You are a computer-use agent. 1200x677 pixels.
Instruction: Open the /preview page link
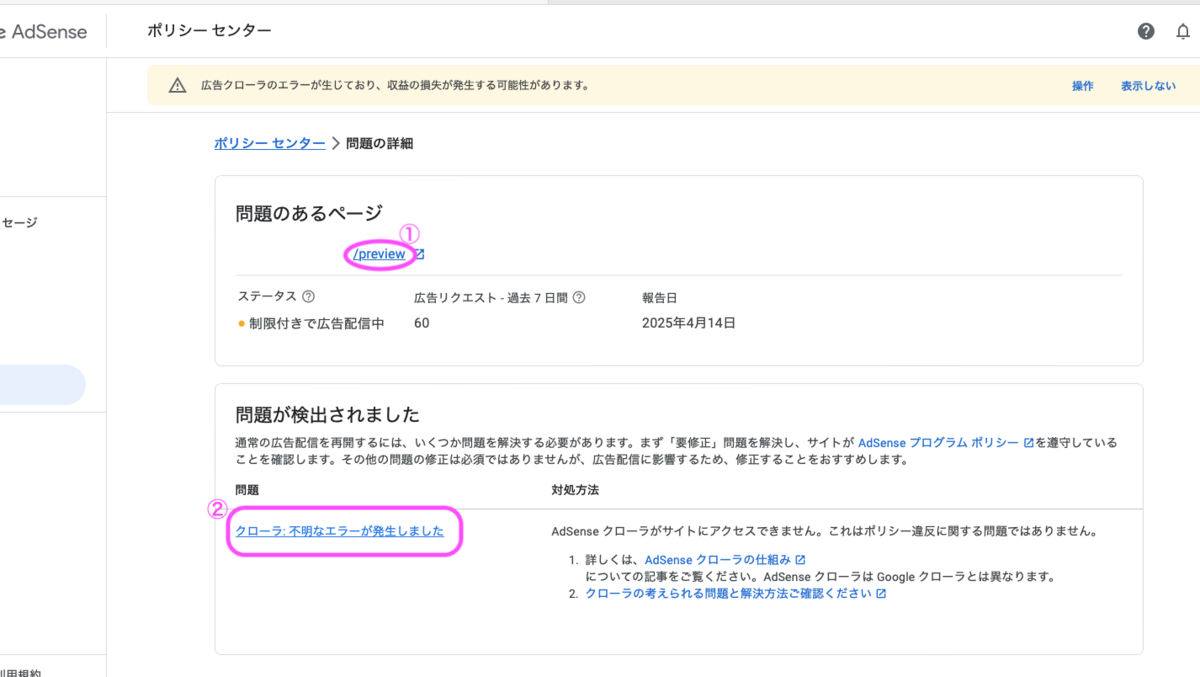(379, 254)
